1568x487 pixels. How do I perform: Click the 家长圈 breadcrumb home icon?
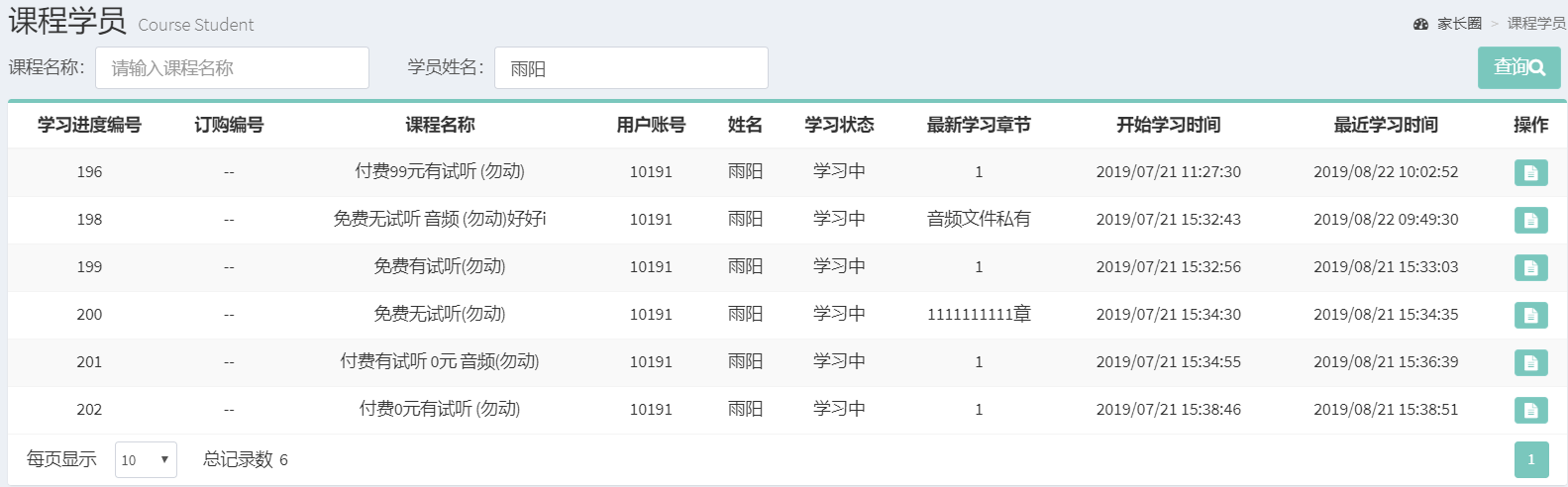click(x=1420, y=24)
